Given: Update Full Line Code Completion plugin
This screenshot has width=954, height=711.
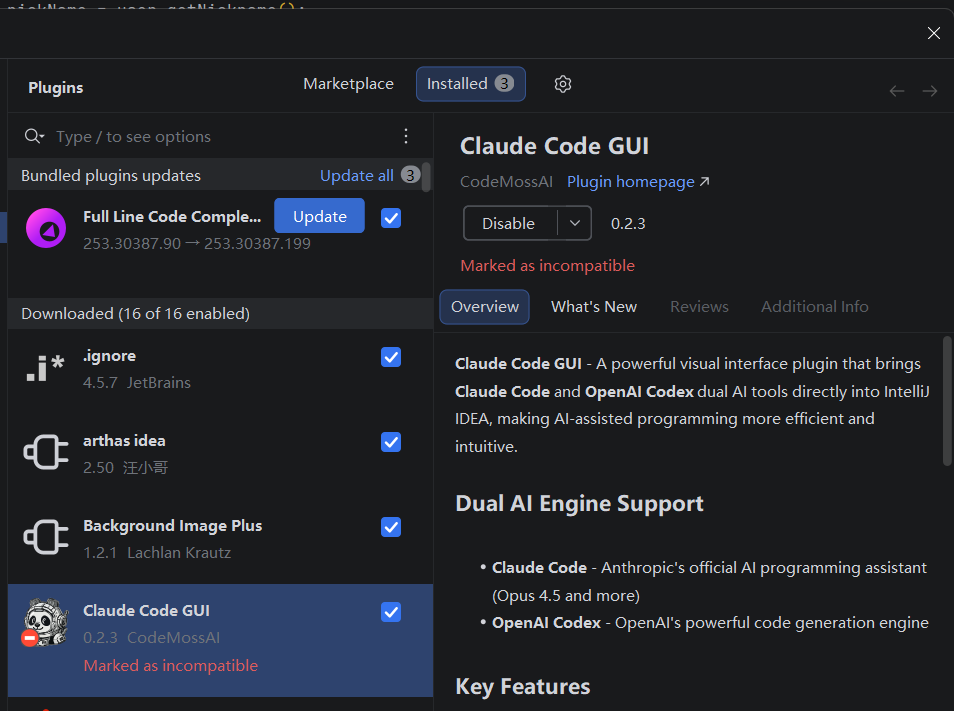Looking at the screenshot, I should tap(319, 216).
